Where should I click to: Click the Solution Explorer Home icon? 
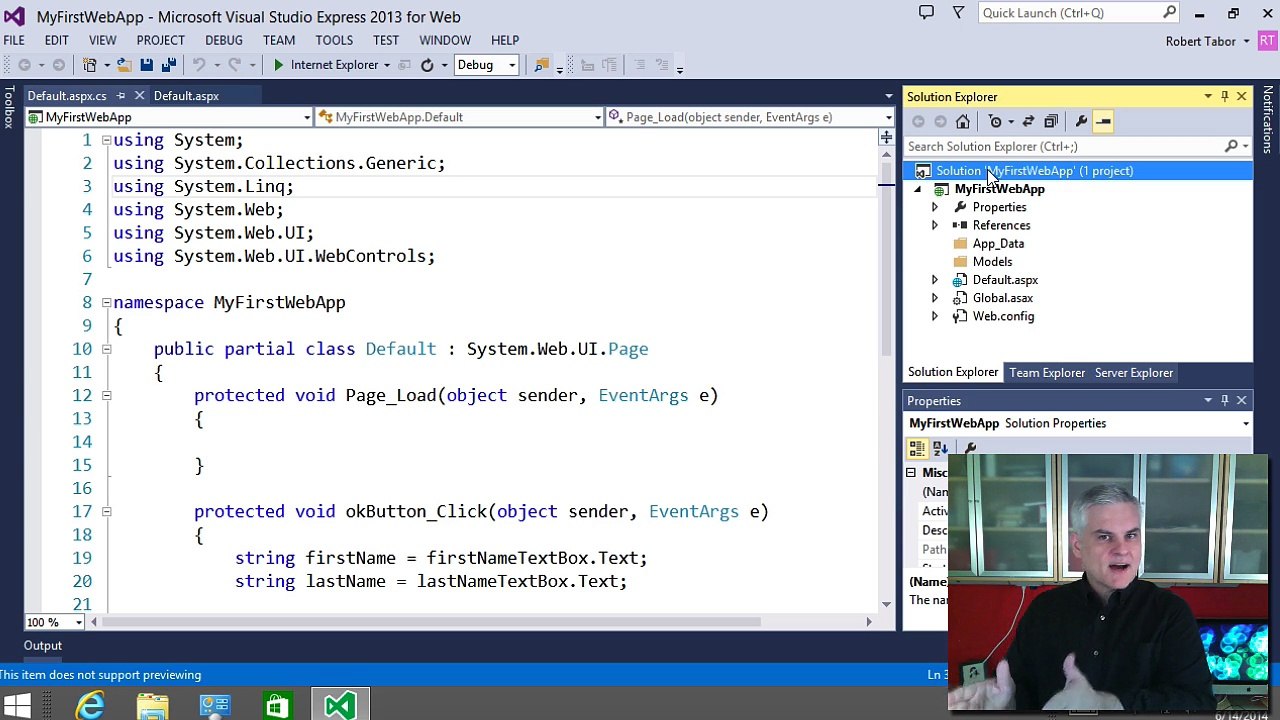pyautogui.click(x=962, y=121)
